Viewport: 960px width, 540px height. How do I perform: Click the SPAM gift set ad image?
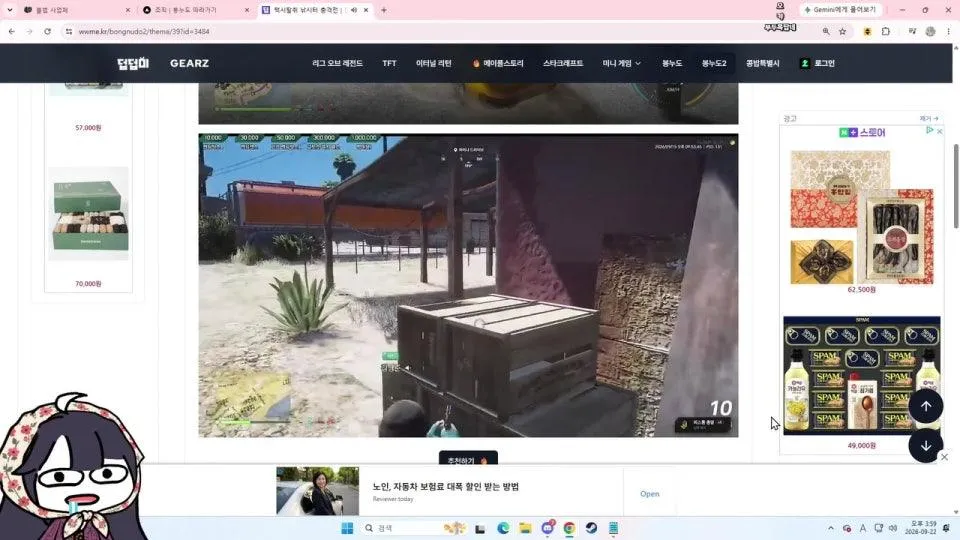point(861,375)
